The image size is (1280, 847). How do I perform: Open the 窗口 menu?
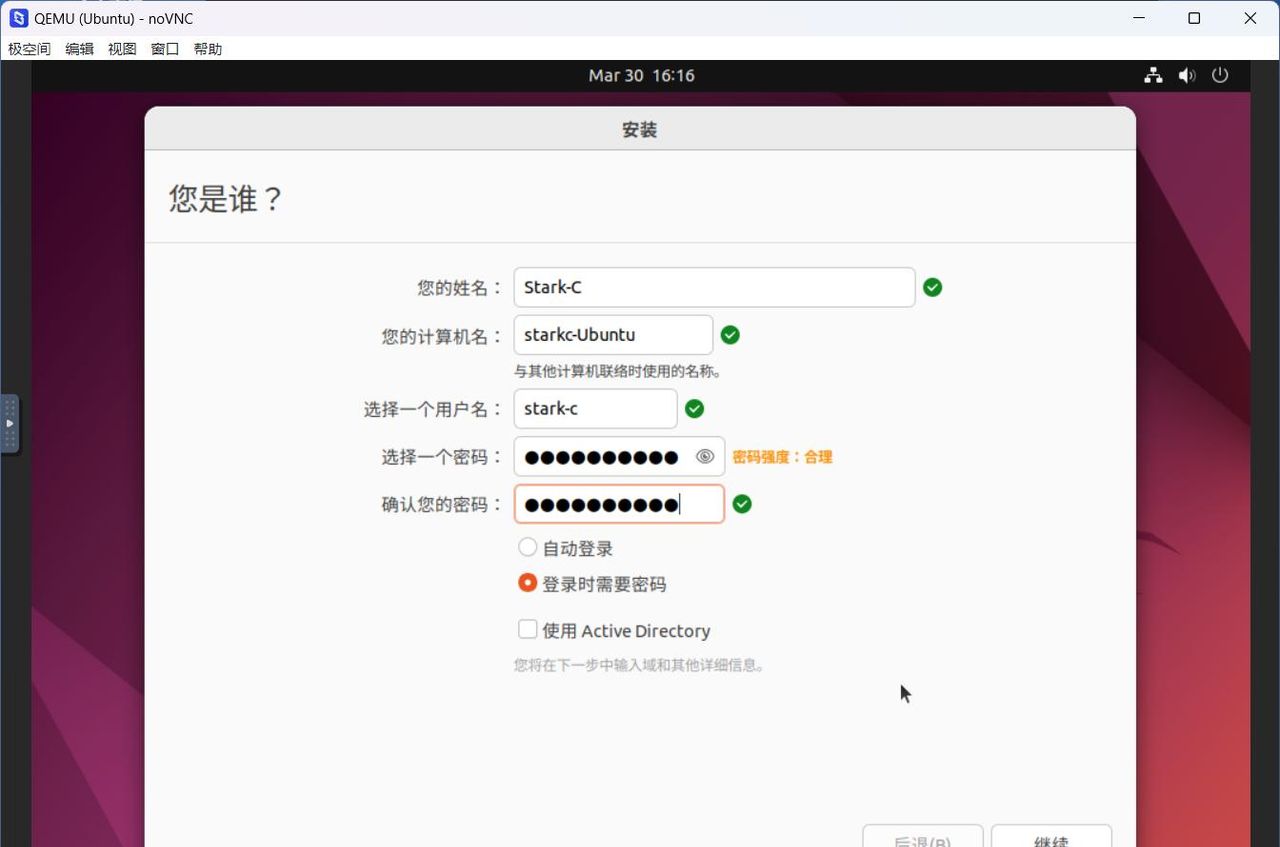point(165,49)
